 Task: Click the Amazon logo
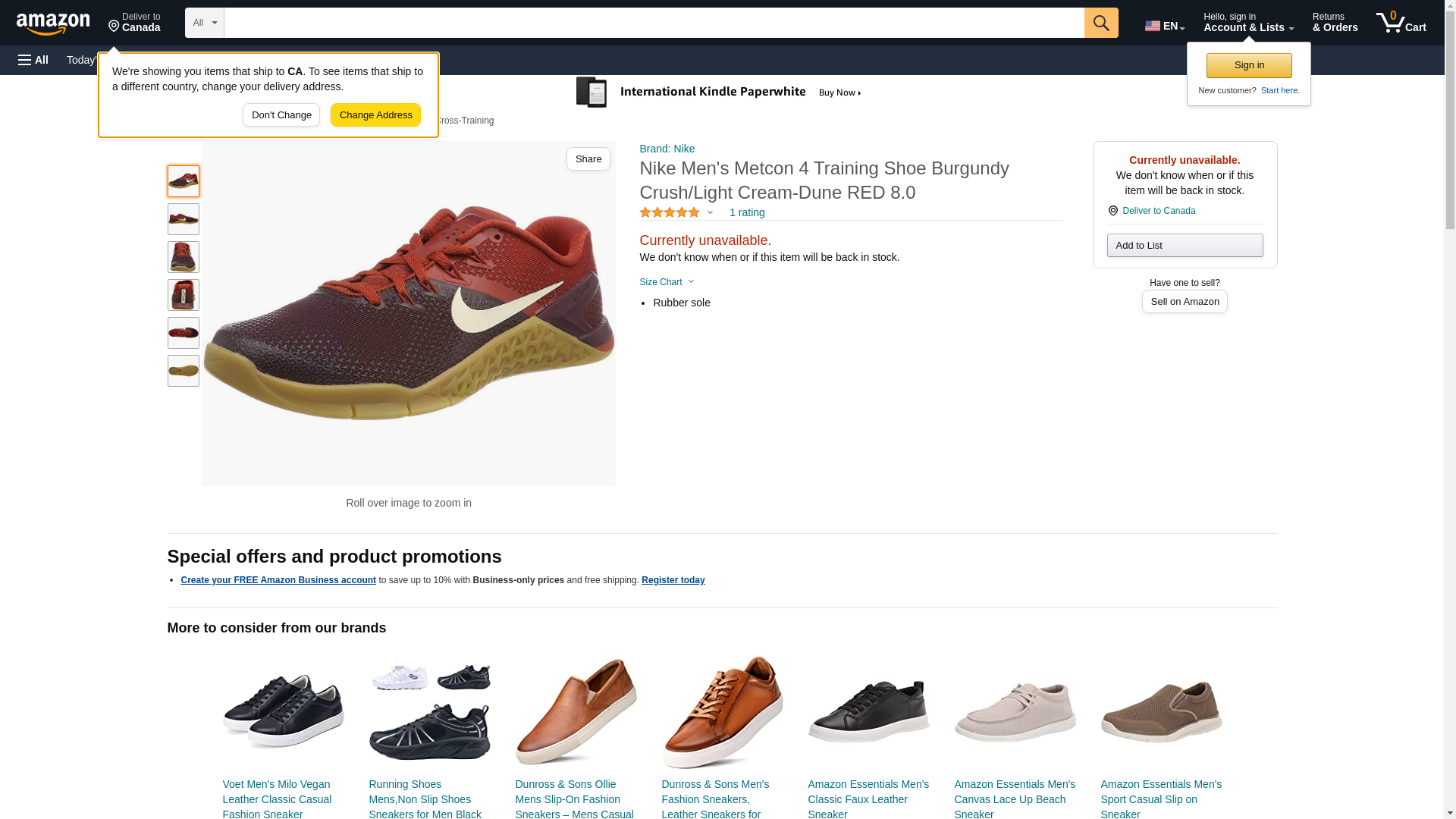(x=53, y=24)
